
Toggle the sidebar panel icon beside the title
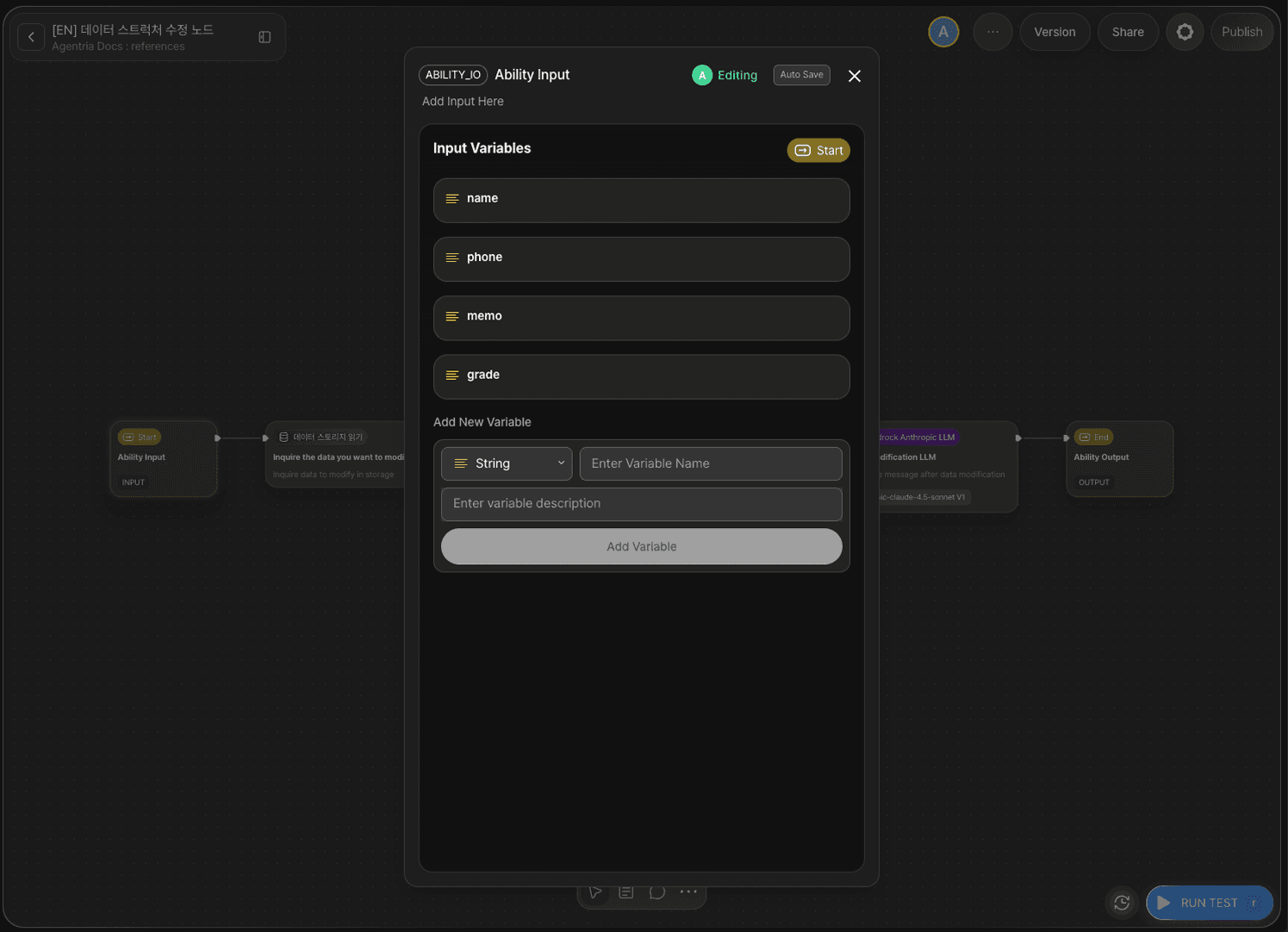264,37
